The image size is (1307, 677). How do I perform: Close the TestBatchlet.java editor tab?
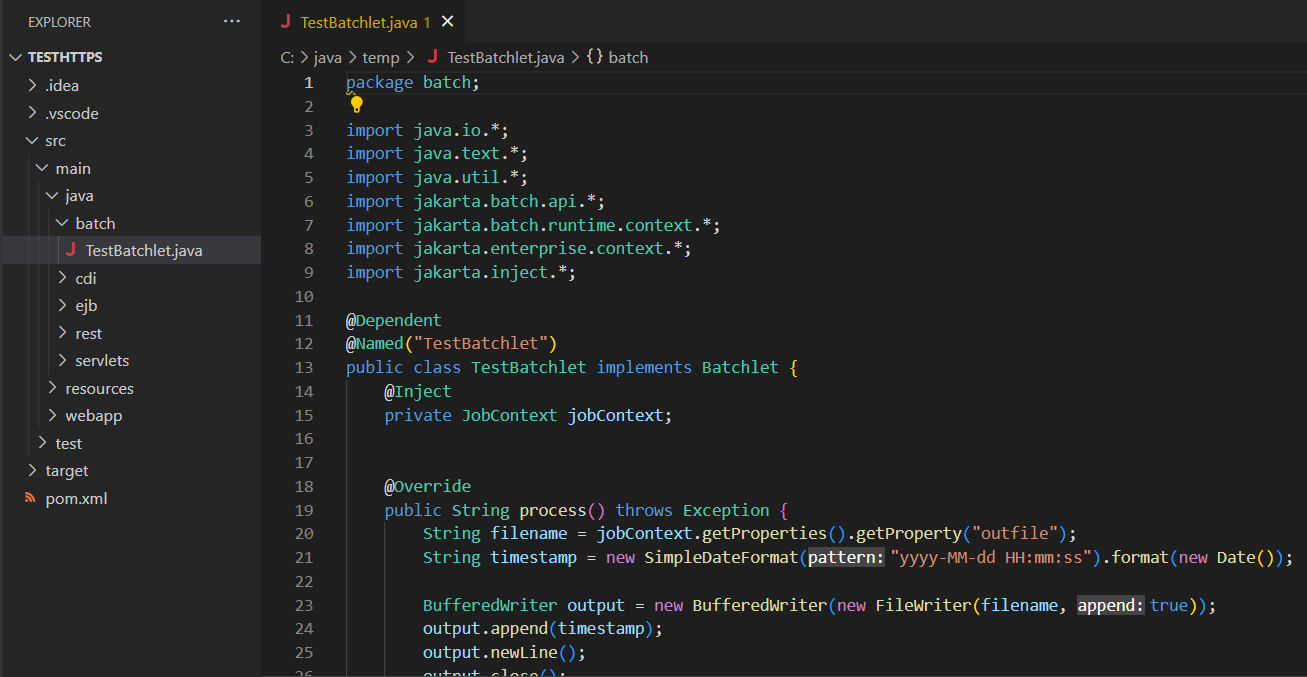pos(447,22)
